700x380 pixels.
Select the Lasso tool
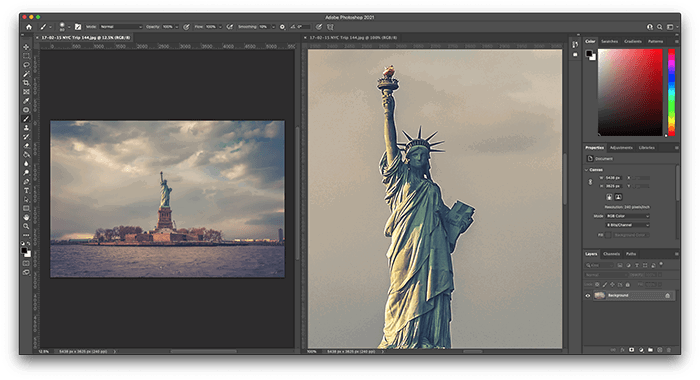(x=26, y=65)
